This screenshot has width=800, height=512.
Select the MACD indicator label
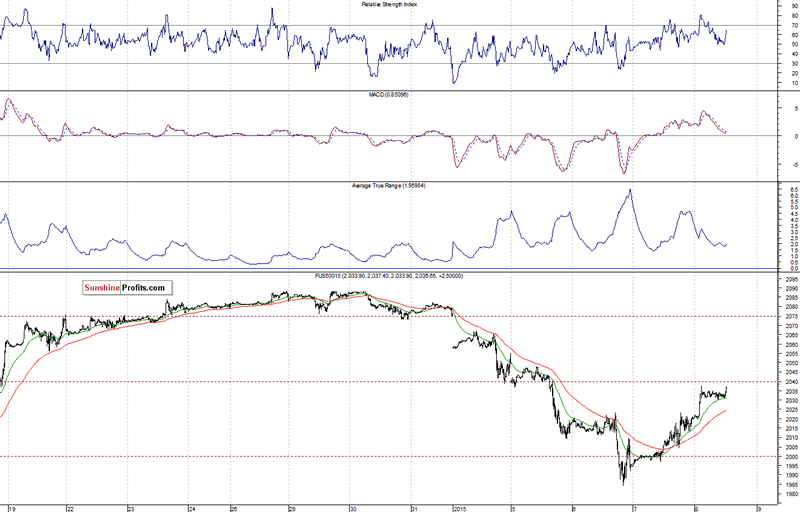389,95
